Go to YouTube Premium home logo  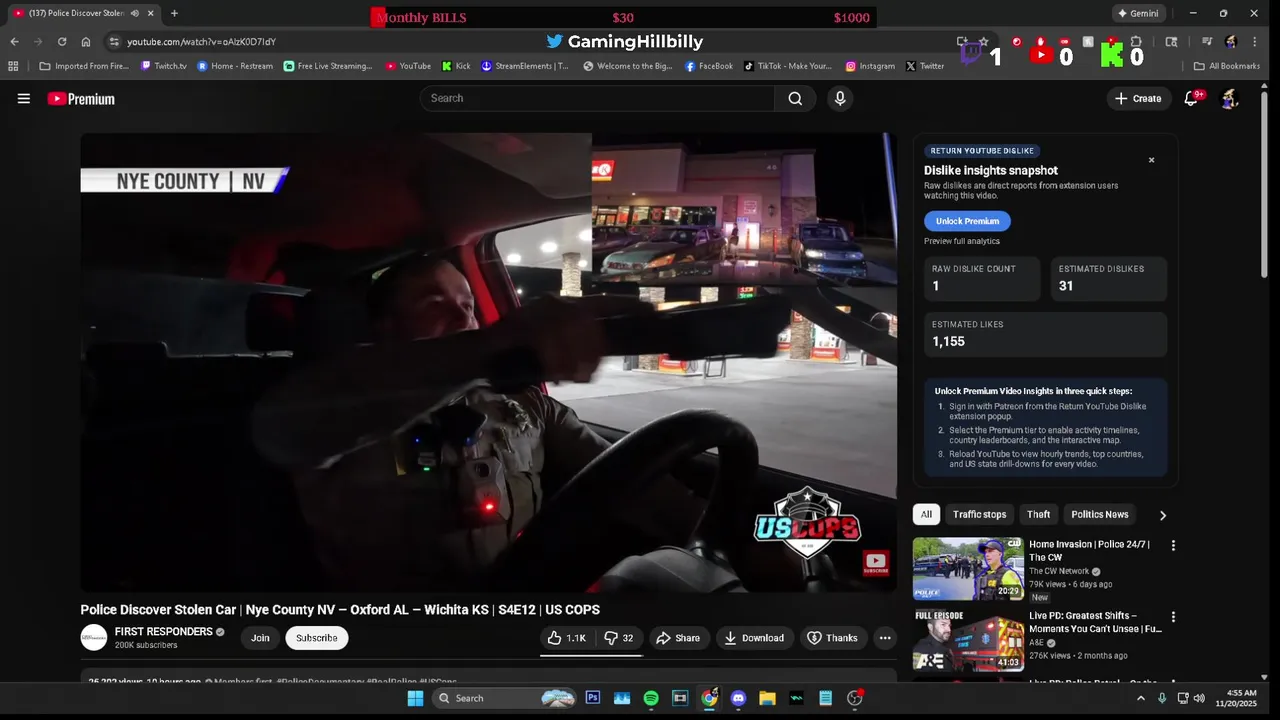[x=81, y=98]
